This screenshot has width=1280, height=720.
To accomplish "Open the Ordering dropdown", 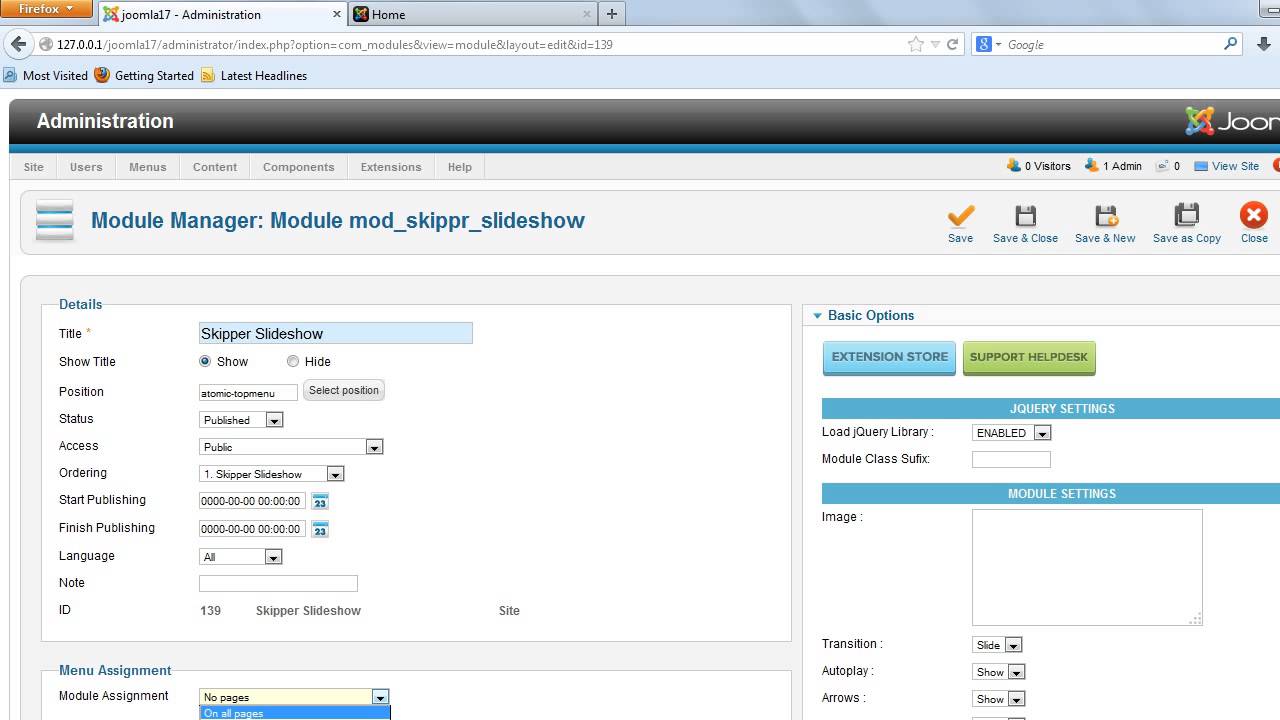I will click(272, 474).
